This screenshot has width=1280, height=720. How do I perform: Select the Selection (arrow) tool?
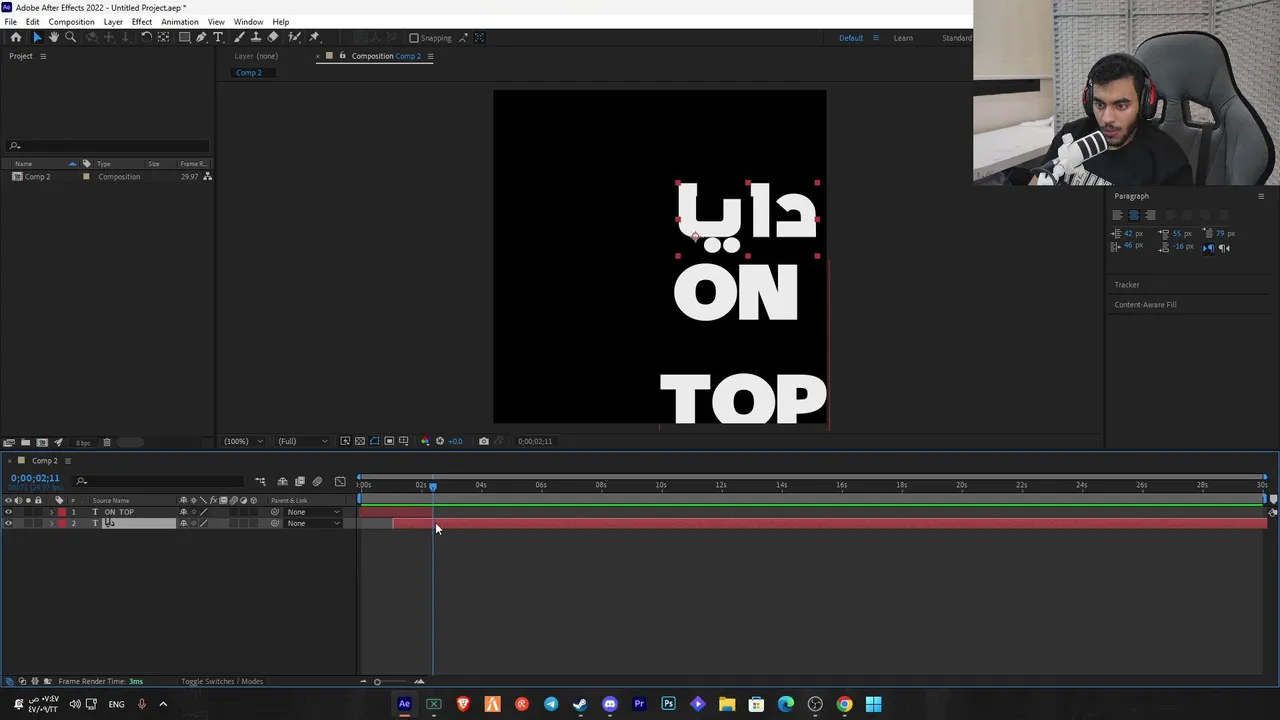click(37, 37)
